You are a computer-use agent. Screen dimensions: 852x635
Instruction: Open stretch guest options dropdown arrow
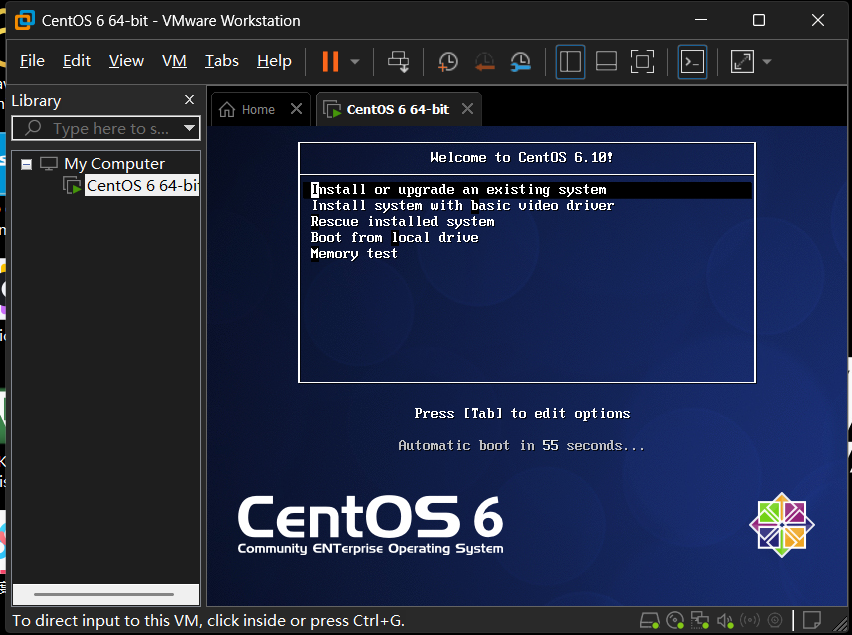pos(767,61)
